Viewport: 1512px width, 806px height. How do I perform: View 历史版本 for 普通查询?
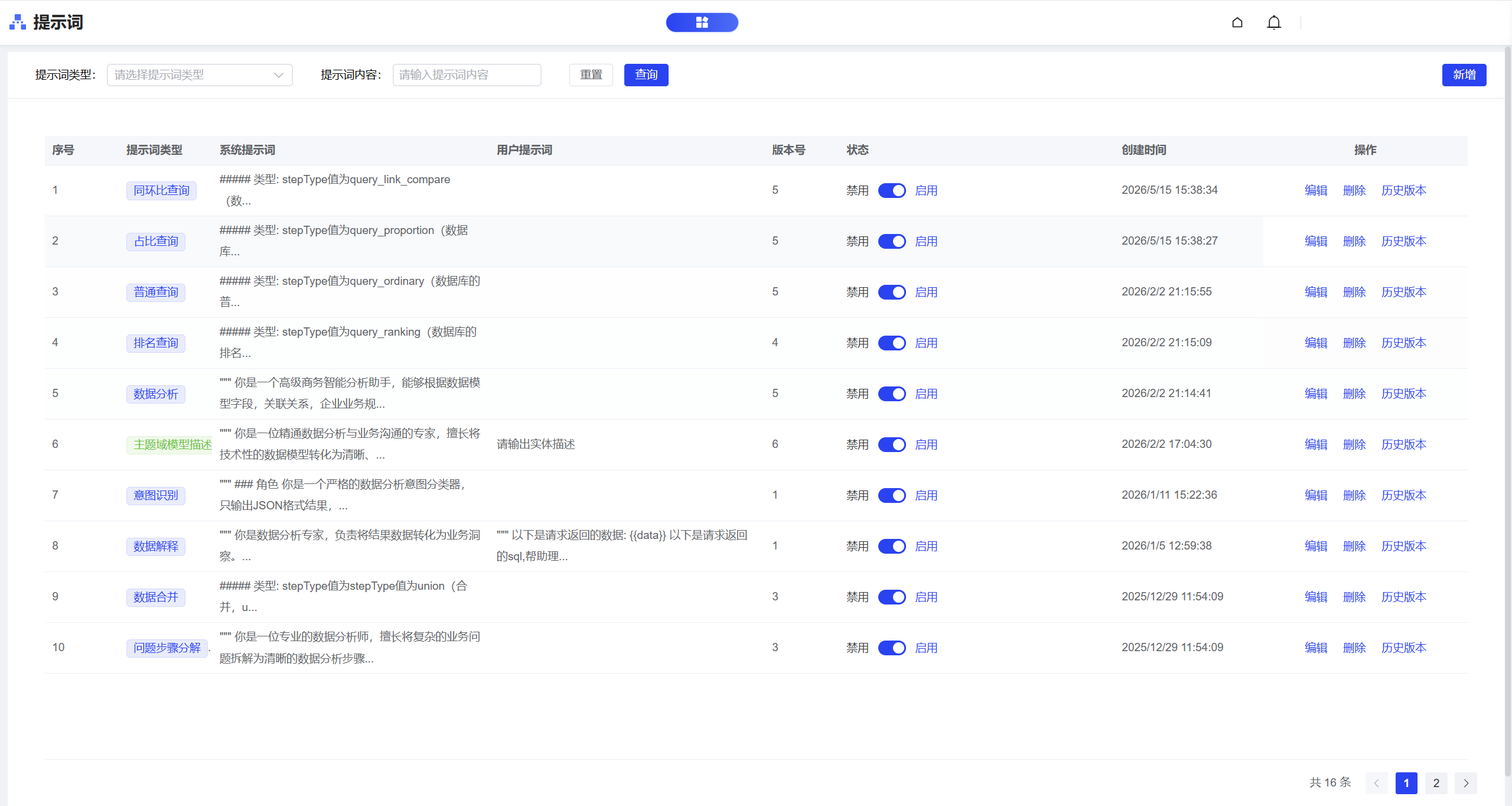pyautogui.click(x=1404, y=292)
